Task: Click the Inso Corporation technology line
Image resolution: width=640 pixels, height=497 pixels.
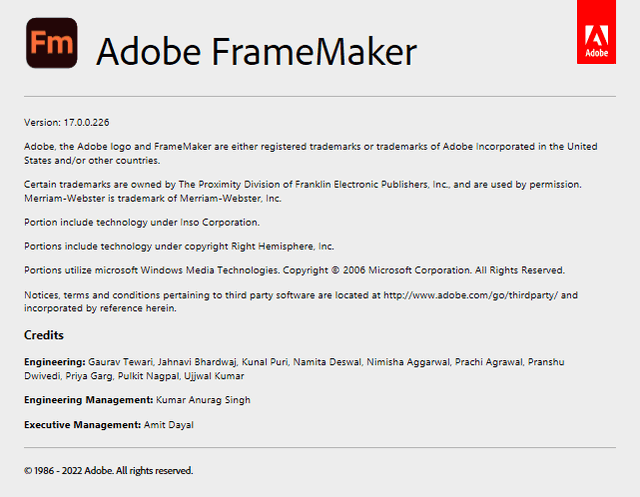Action: (141, 222)
